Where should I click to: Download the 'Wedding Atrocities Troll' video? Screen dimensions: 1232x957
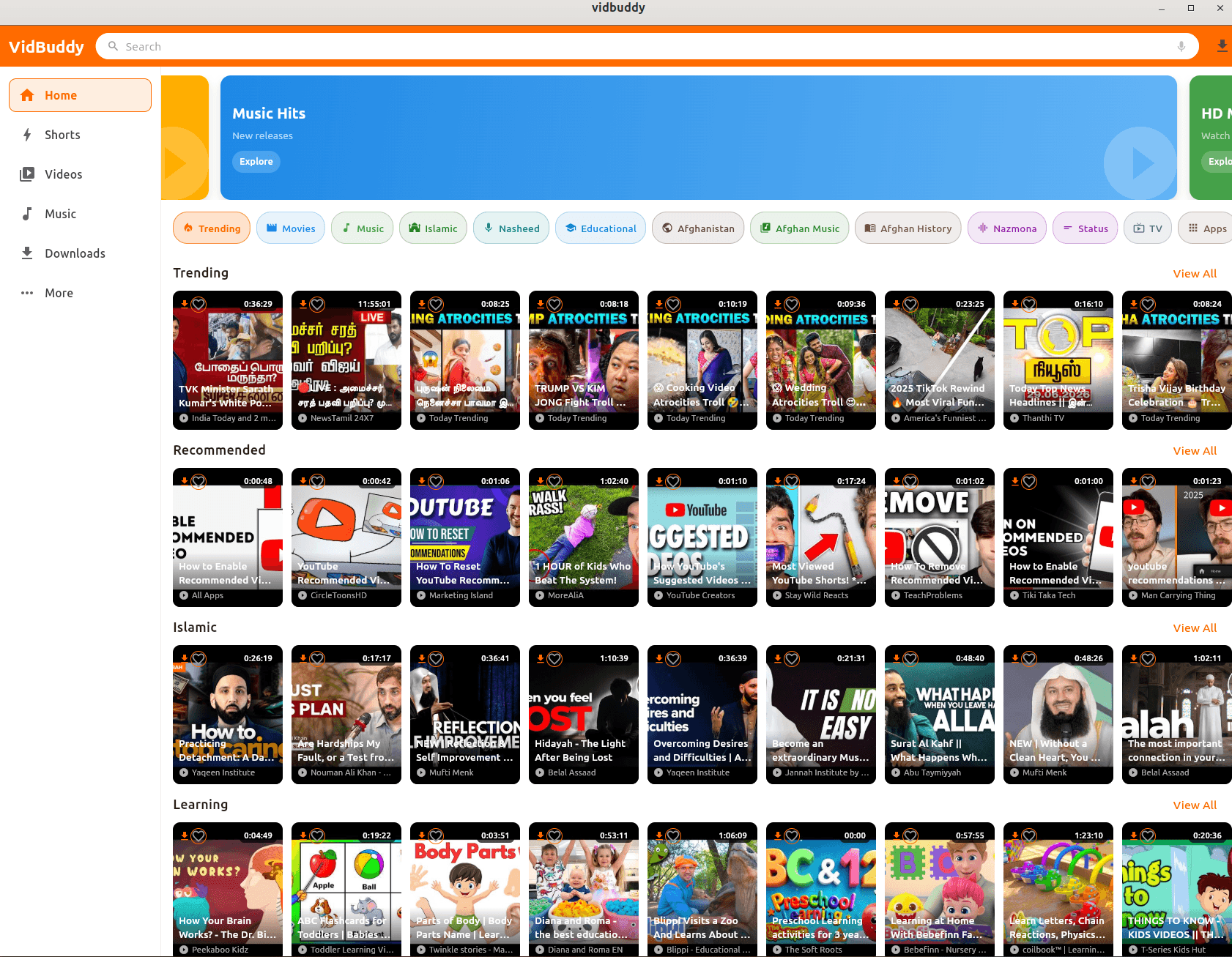click(x=778, y=304)
